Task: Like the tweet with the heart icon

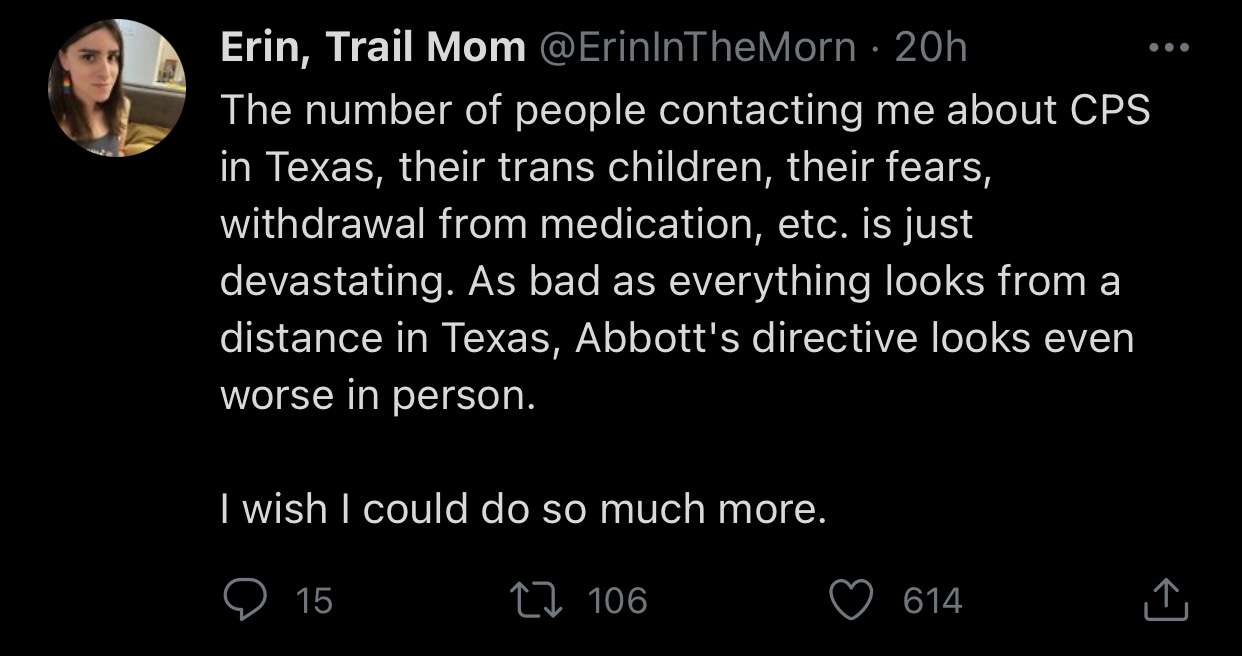Action: (x=852, y=600)
